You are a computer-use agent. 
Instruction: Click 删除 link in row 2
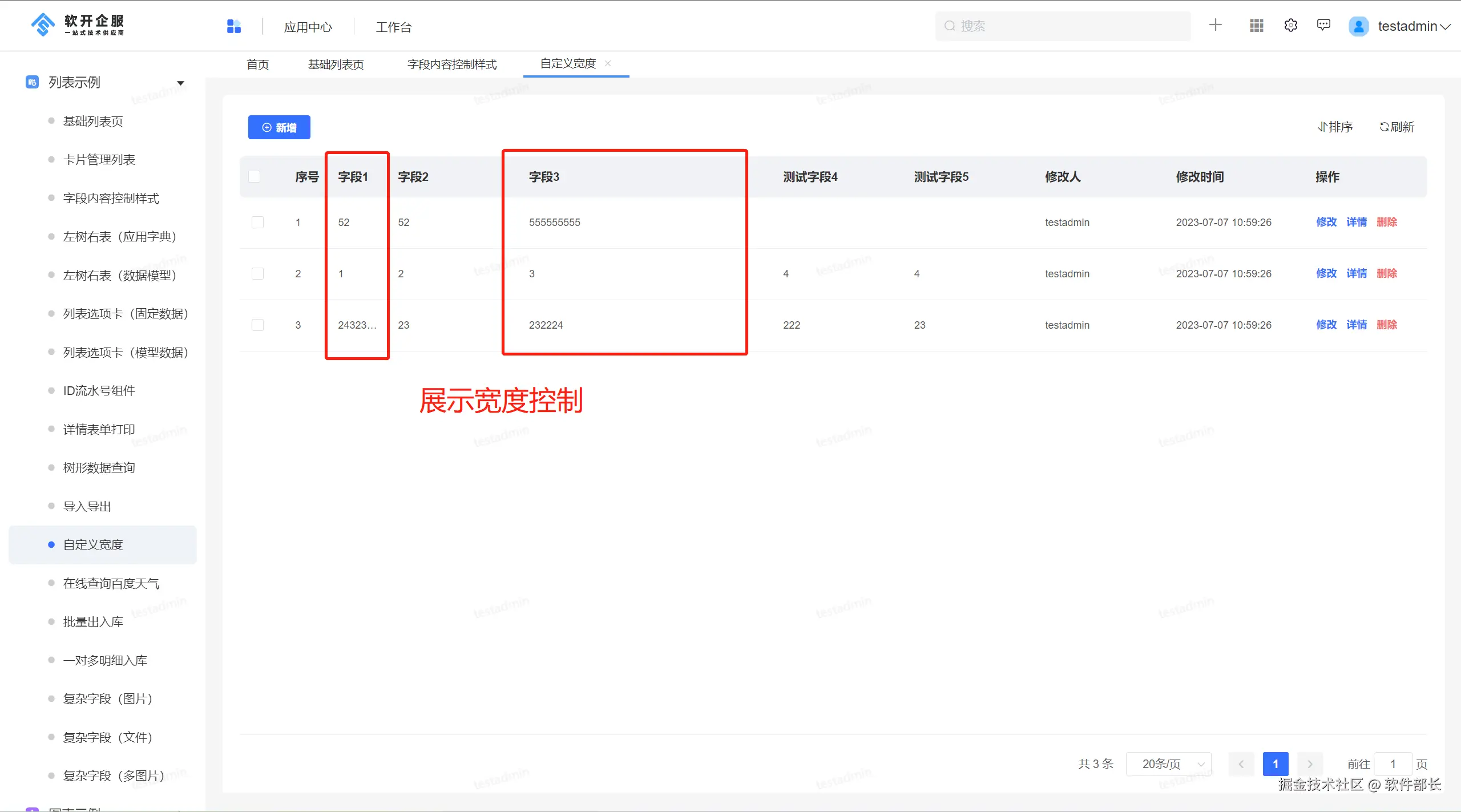click(x=1386, y=273)
